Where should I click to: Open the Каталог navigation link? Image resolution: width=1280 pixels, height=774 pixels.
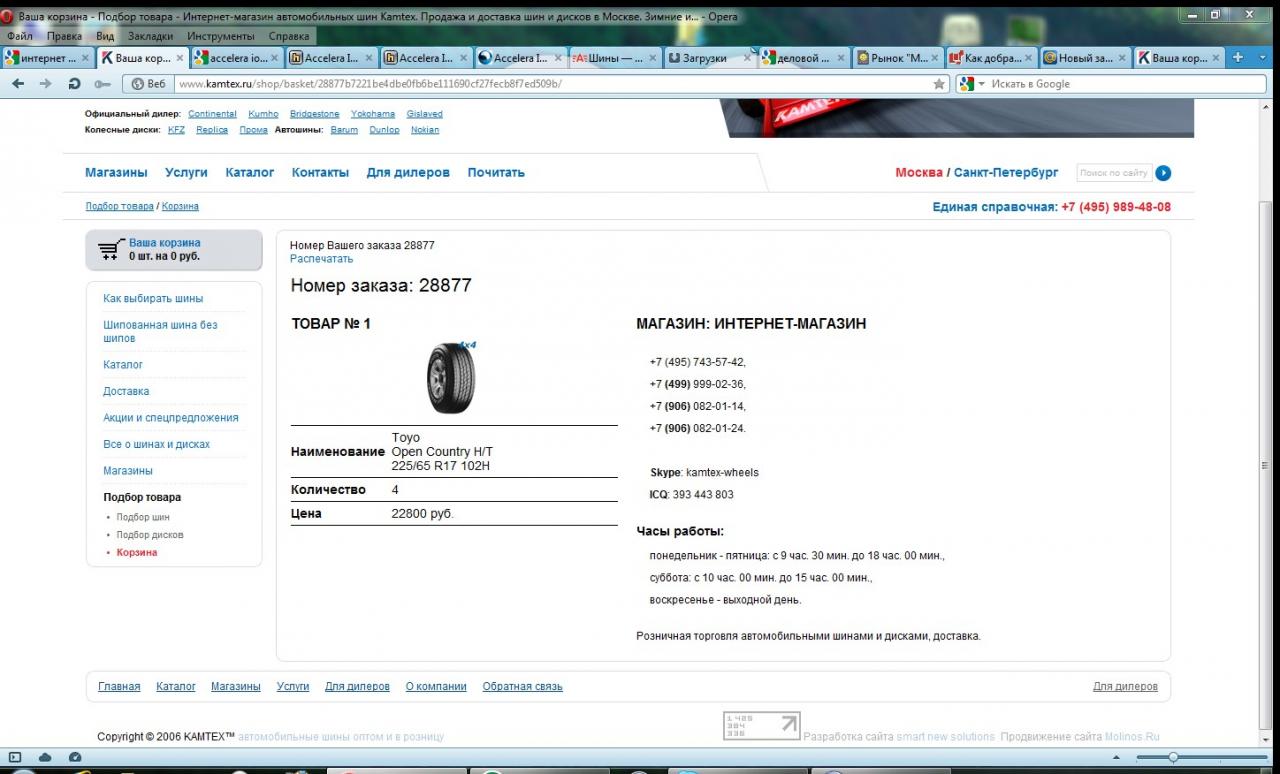[x=249, y=173]
